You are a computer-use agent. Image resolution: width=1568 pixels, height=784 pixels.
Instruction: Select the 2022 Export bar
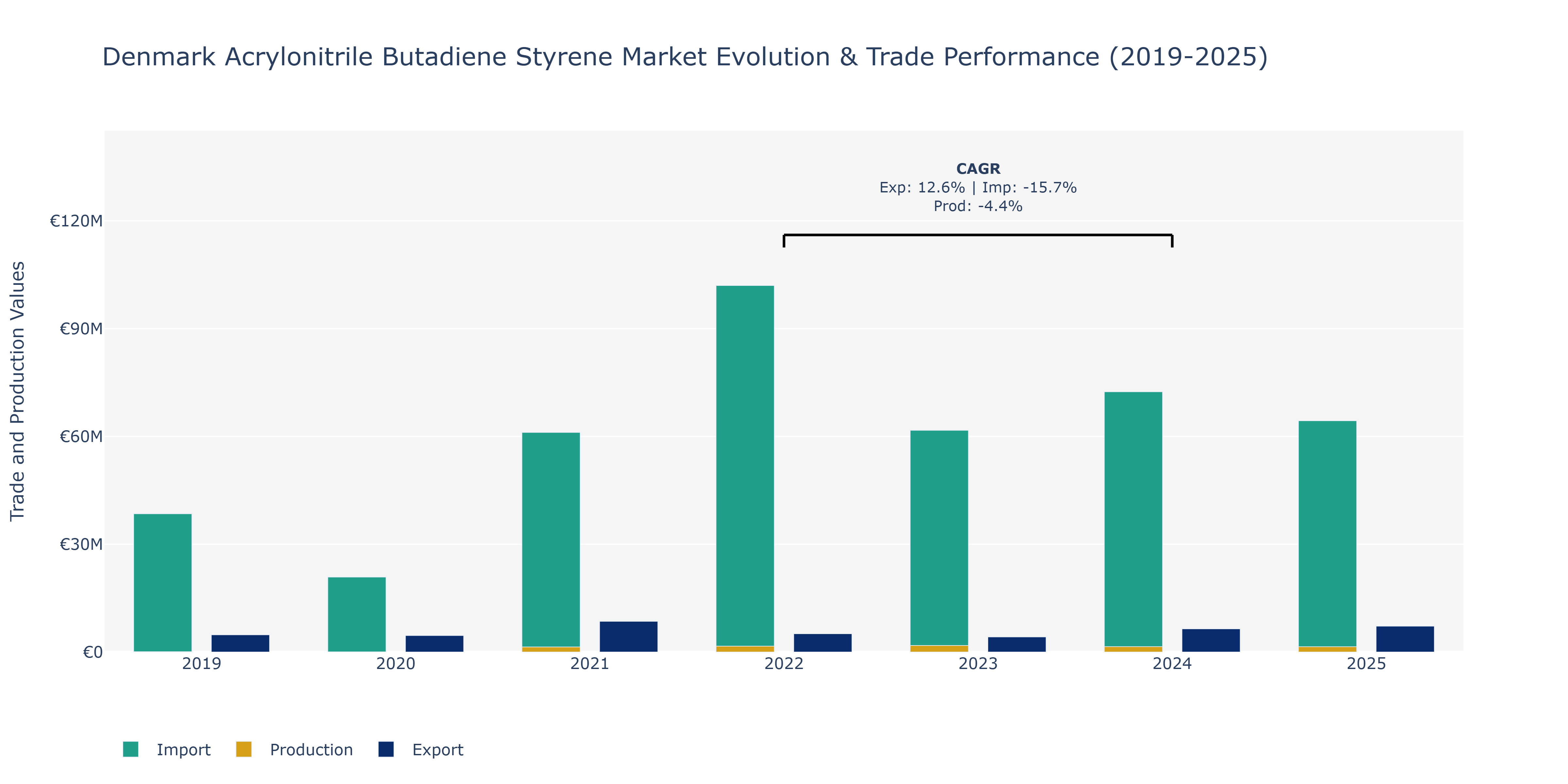click(823, 643)
